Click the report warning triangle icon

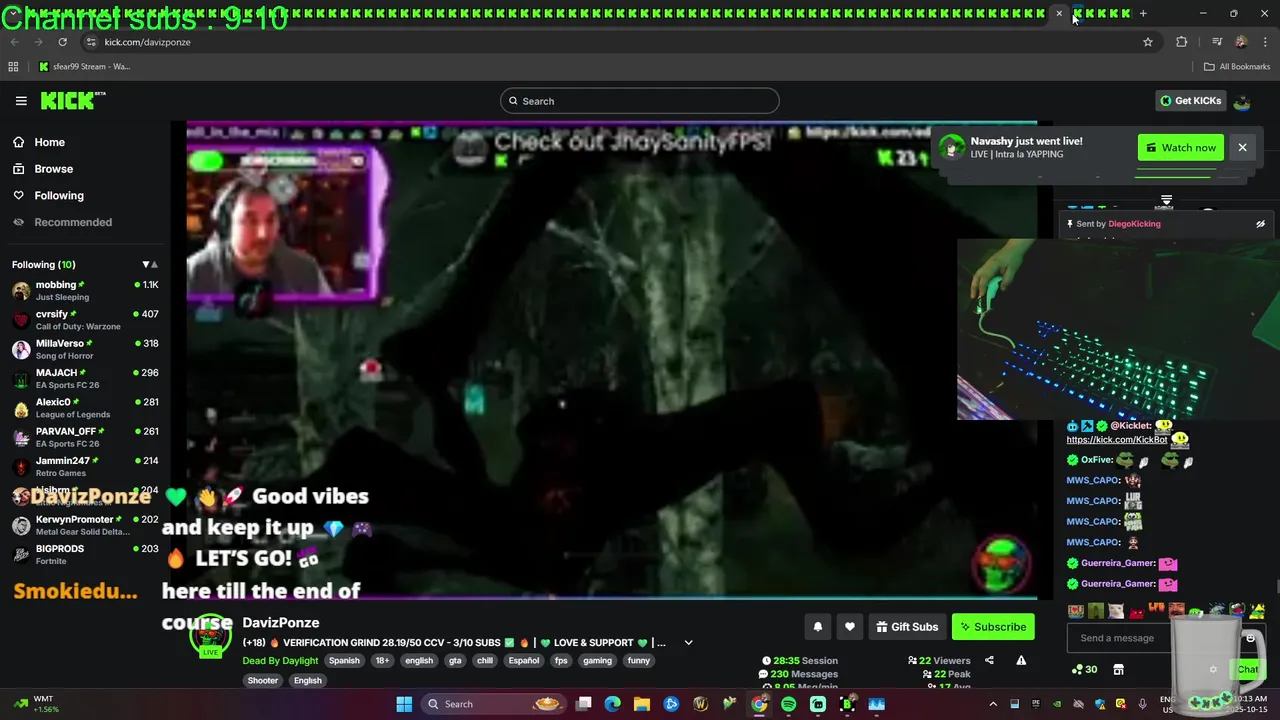point(1021,660)
